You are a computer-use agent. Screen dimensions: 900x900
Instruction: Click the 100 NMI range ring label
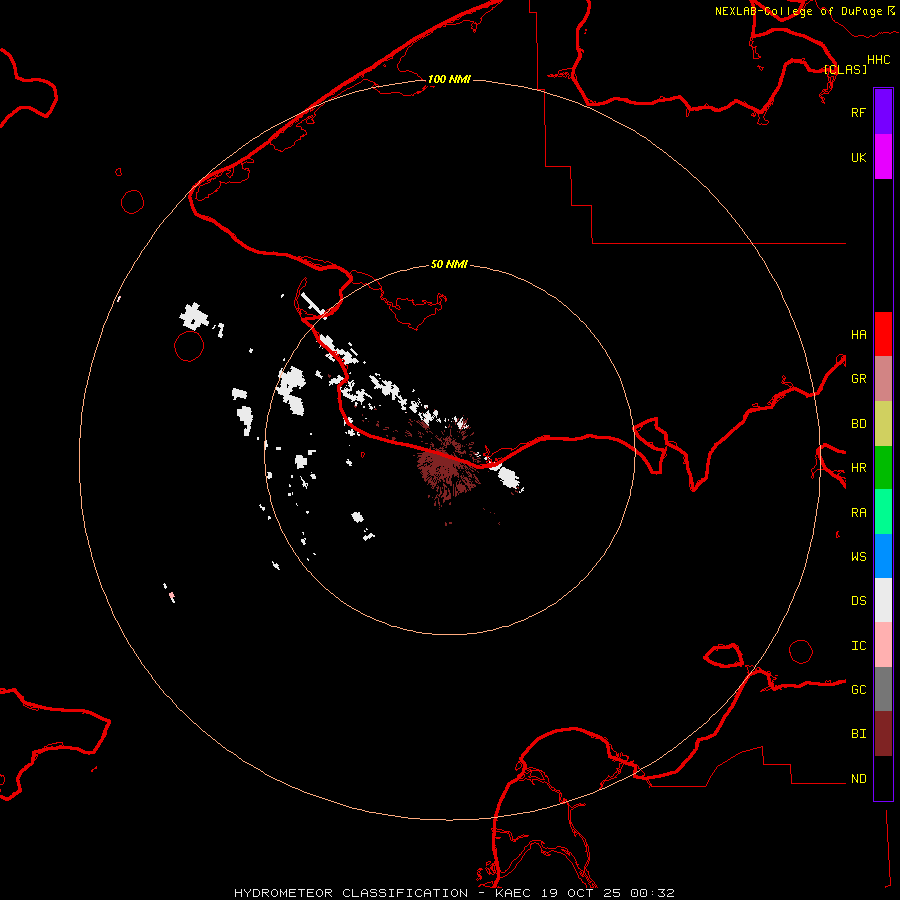coord(449,79)
